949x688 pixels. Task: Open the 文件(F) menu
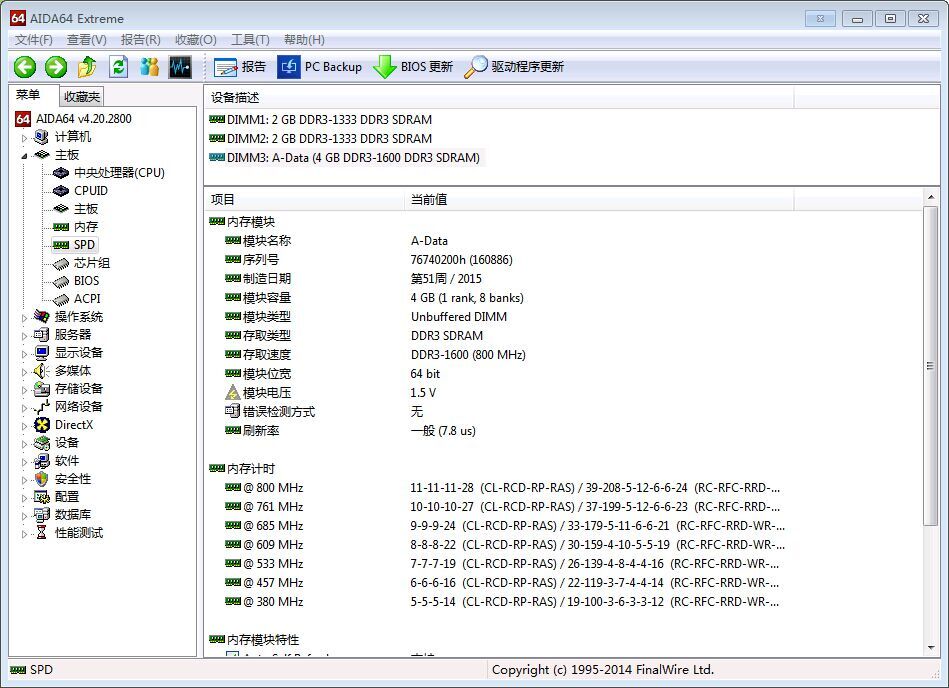(x=34, y=40)
